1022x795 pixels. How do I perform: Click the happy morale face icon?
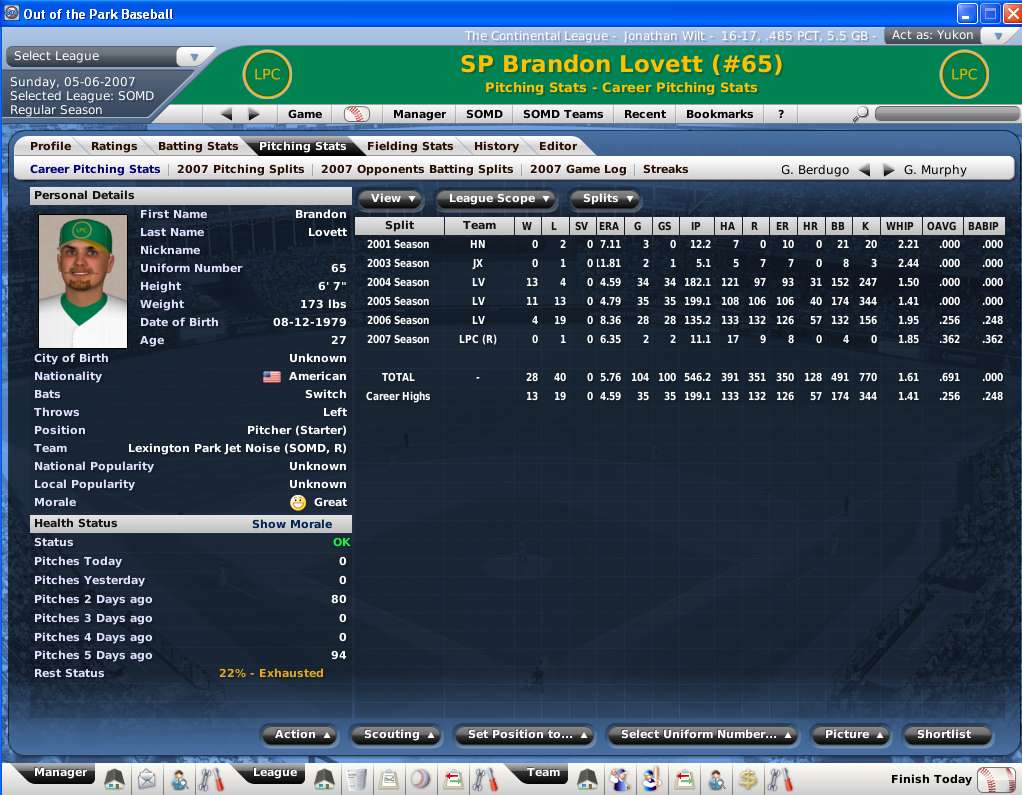[x=298, y=502]
